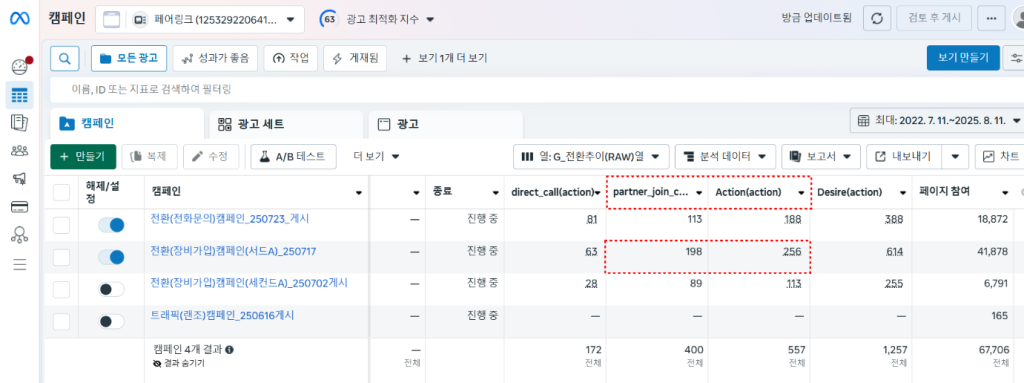Click the green 만들기 button
The height and width of the screenshot is (383, 1024).
click(83, 156)
